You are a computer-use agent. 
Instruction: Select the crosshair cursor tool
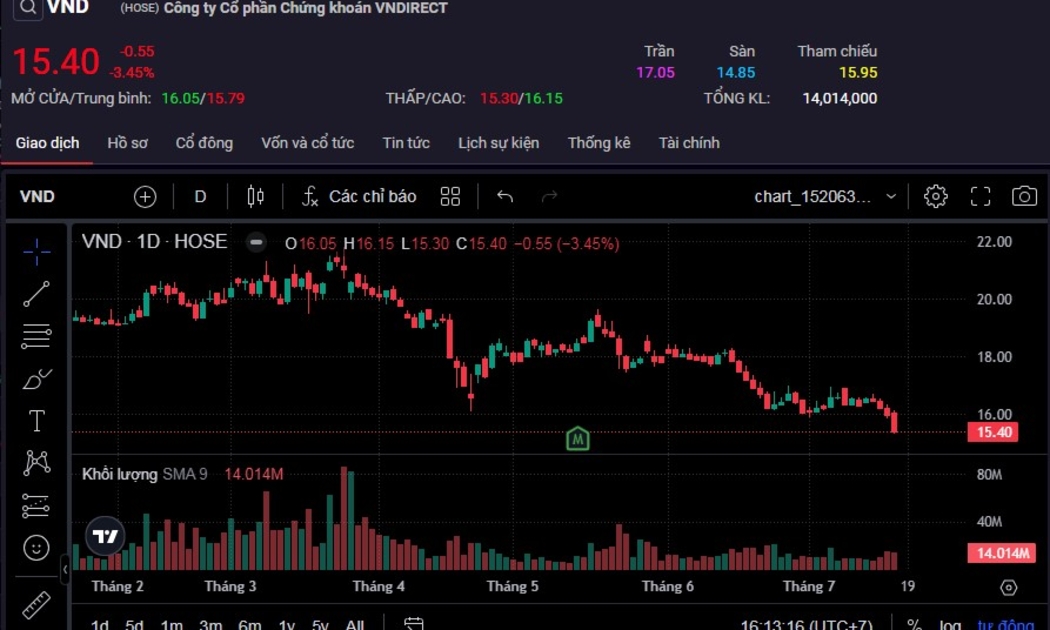pos(37,252)
